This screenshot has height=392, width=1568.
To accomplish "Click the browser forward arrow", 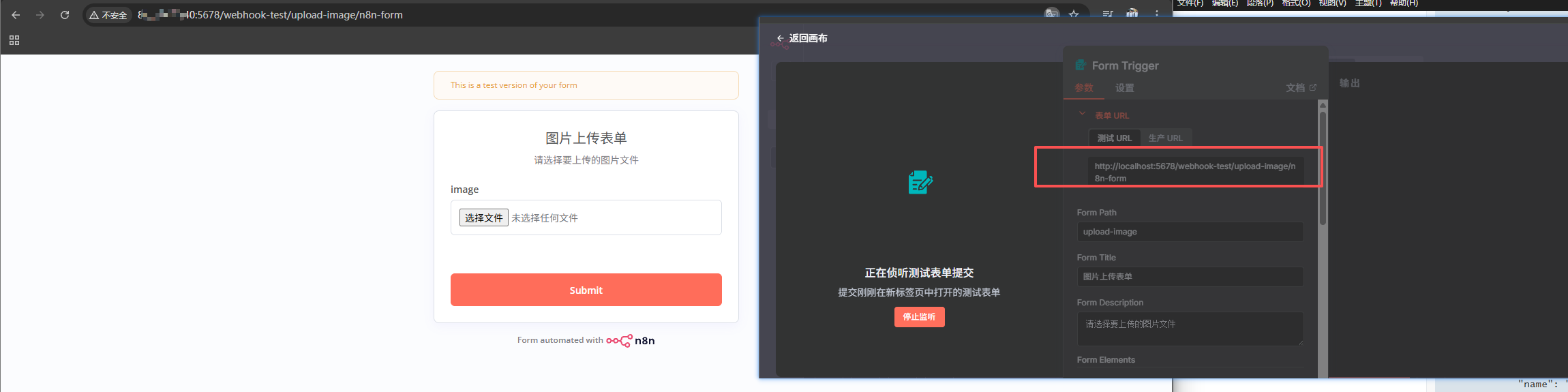I will point(40,15).
